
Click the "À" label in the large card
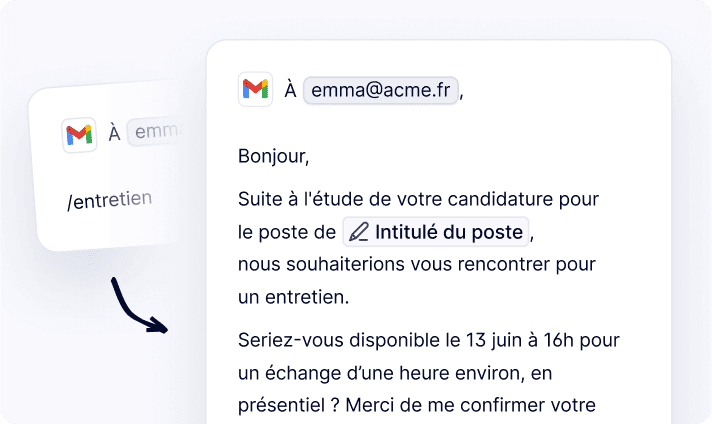point(291,89)
